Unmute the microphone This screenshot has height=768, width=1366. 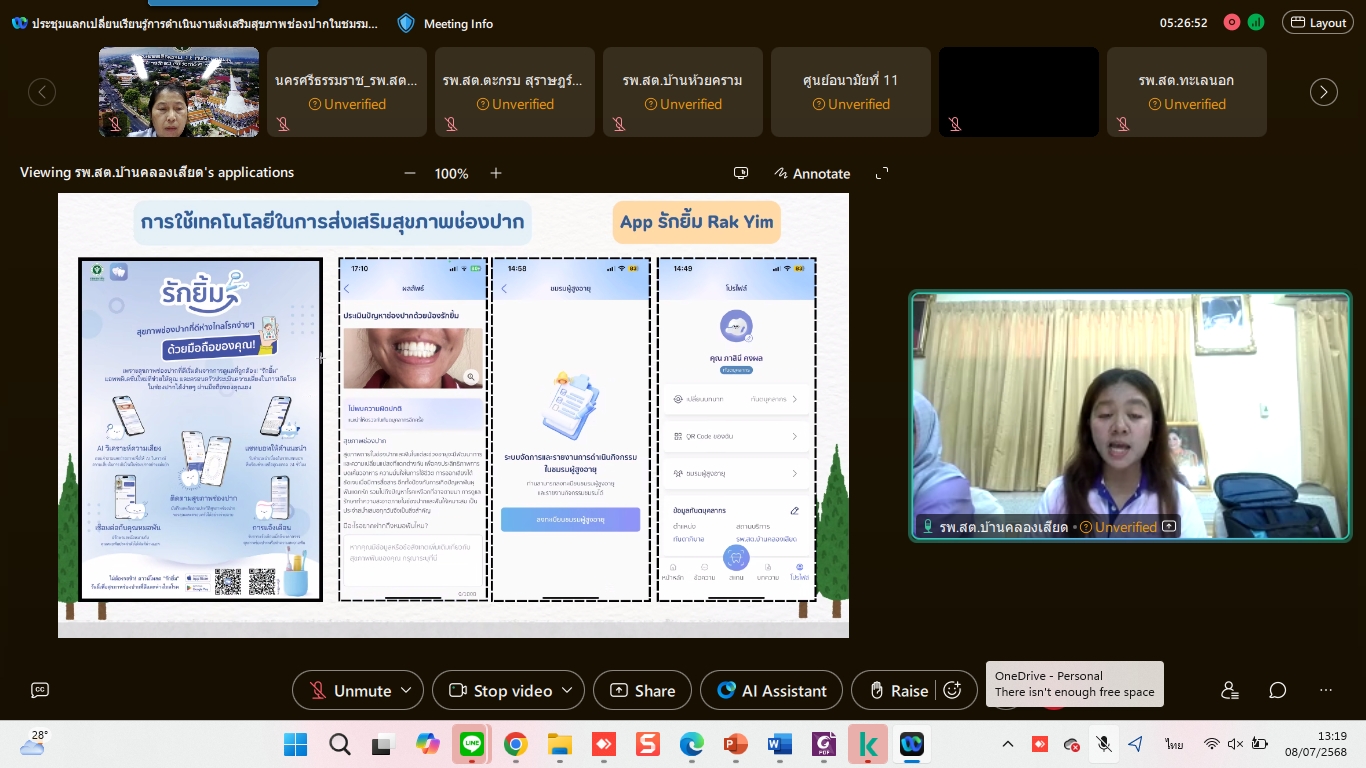click(x=350, y=690)
